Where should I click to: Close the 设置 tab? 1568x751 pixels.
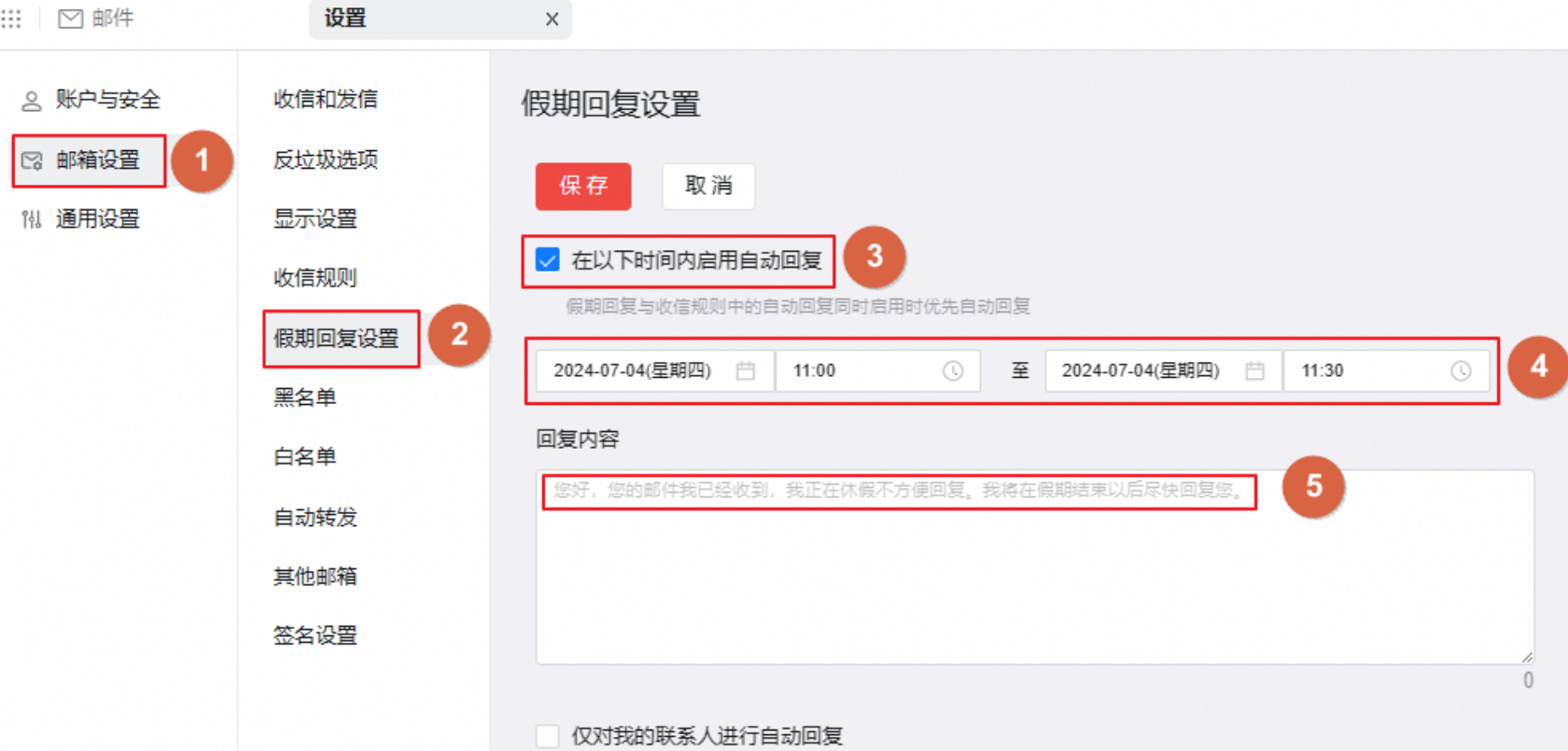(552, 20)
